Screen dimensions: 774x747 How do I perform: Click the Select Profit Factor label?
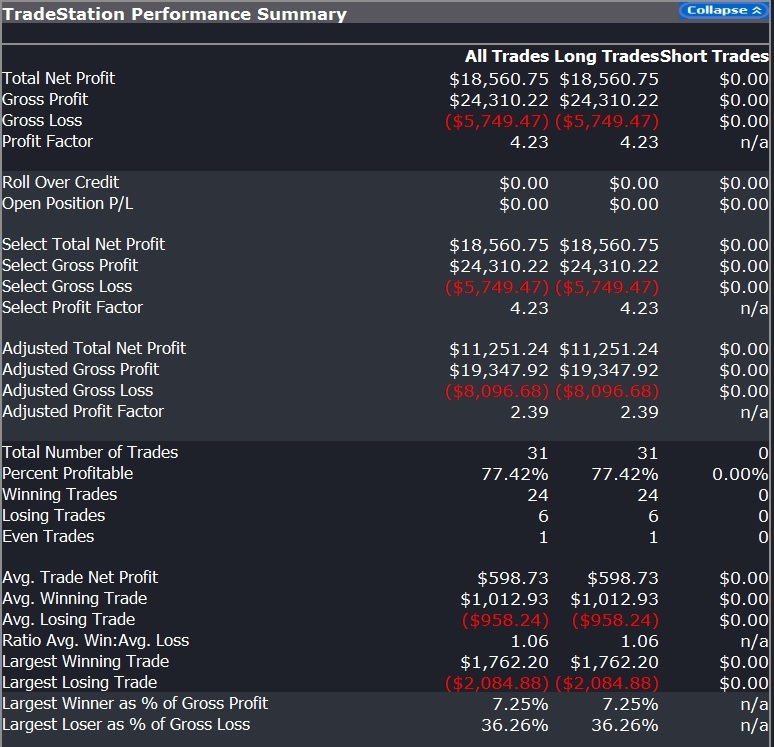73,307
